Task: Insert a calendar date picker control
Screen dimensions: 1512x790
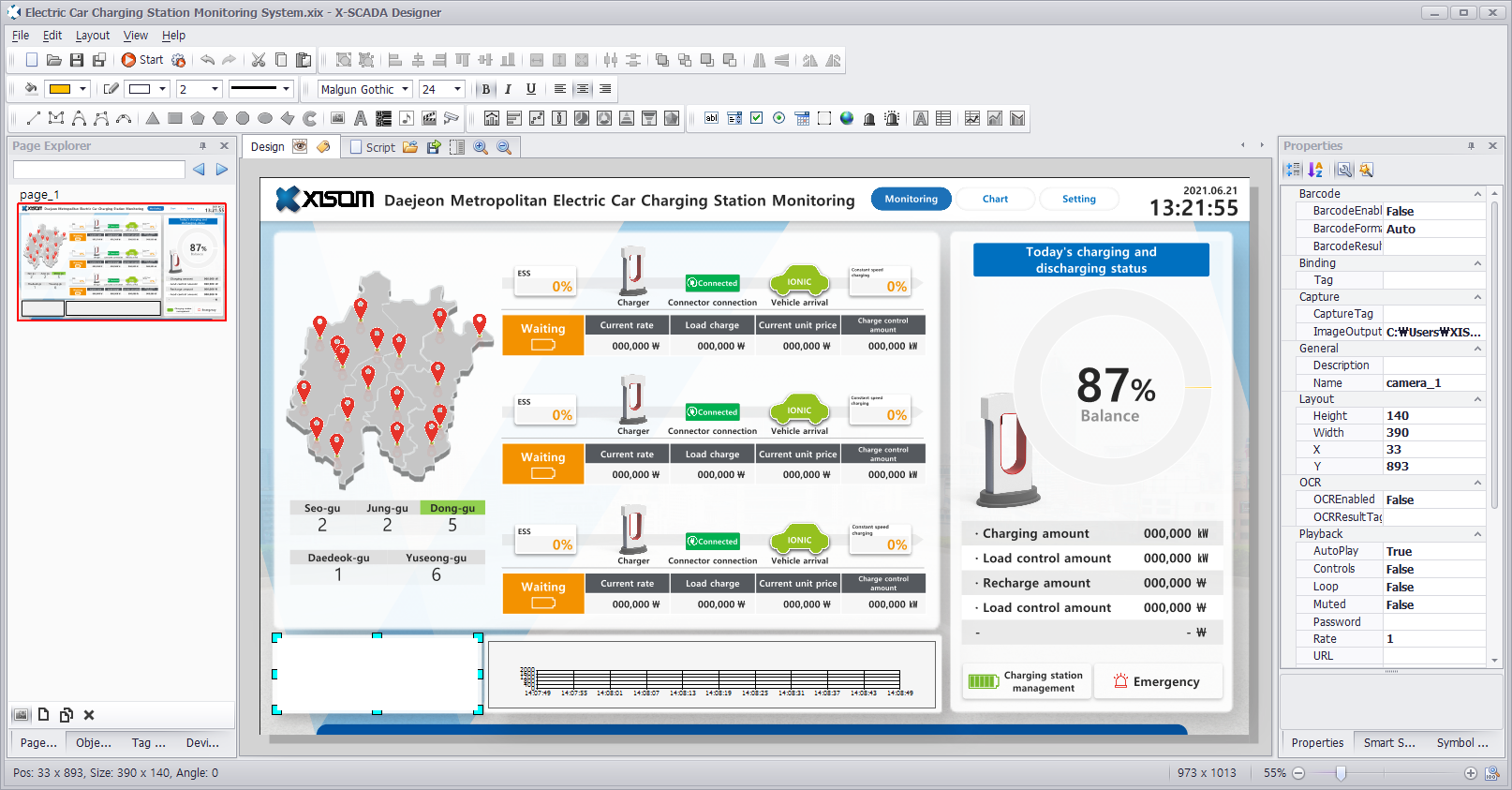Action: [x=802, y=118]
